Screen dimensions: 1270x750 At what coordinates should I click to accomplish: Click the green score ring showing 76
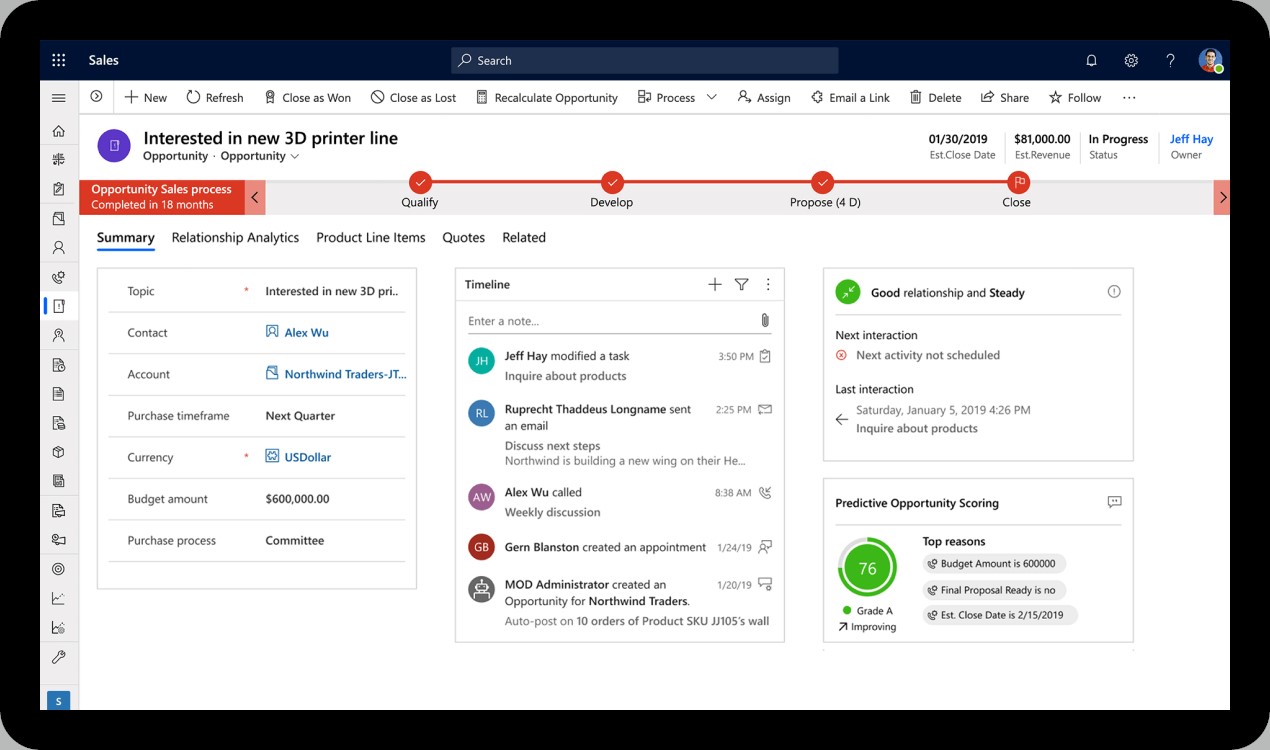coord(867,568)
